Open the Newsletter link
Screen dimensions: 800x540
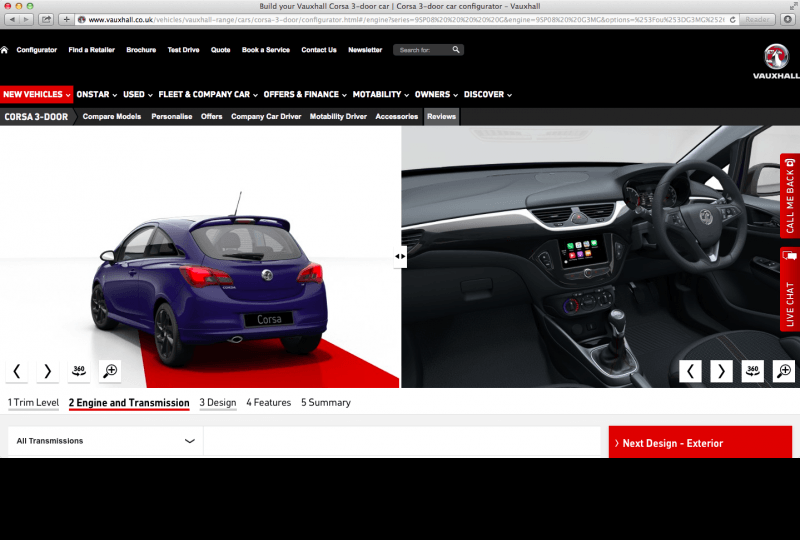(x=365, y=50)
